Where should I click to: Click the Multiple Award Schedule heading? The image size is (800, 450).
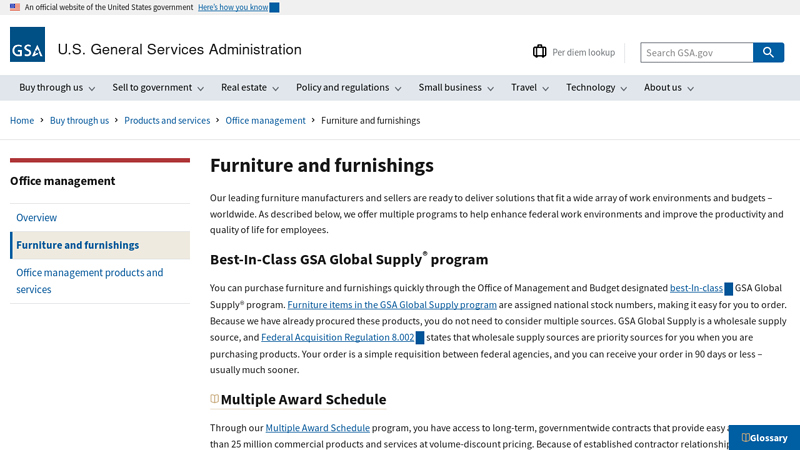(304, 399)
